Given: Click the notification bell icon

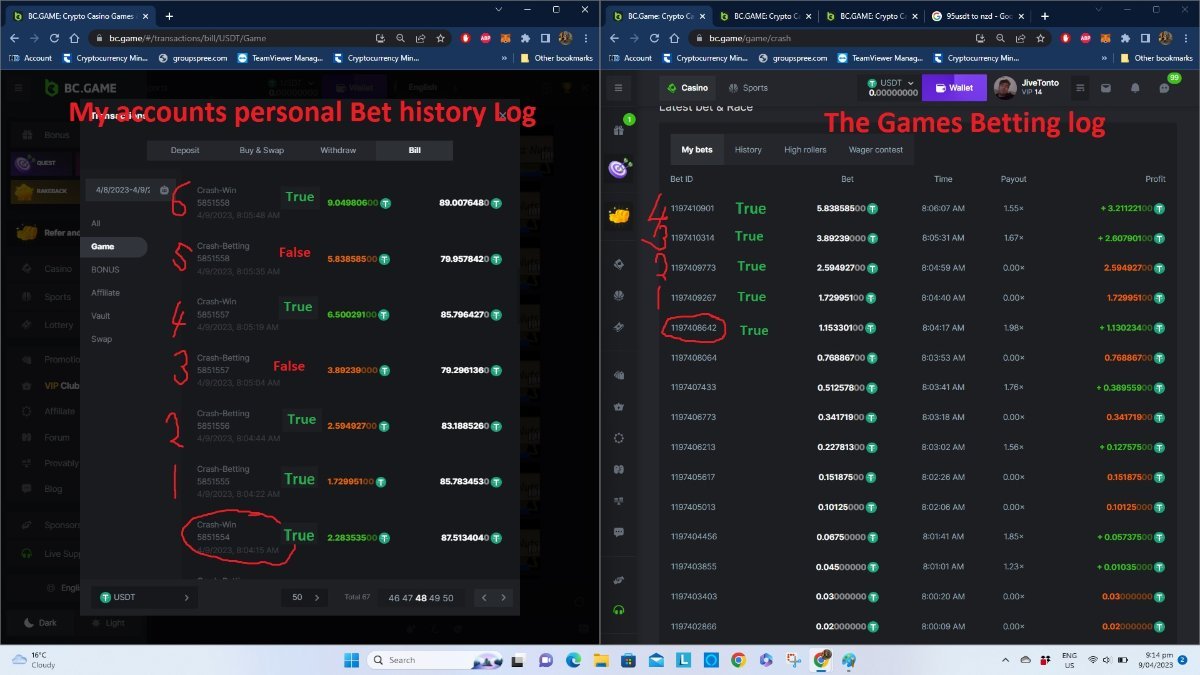Looking at the screenshot, I should point(1136,88).
